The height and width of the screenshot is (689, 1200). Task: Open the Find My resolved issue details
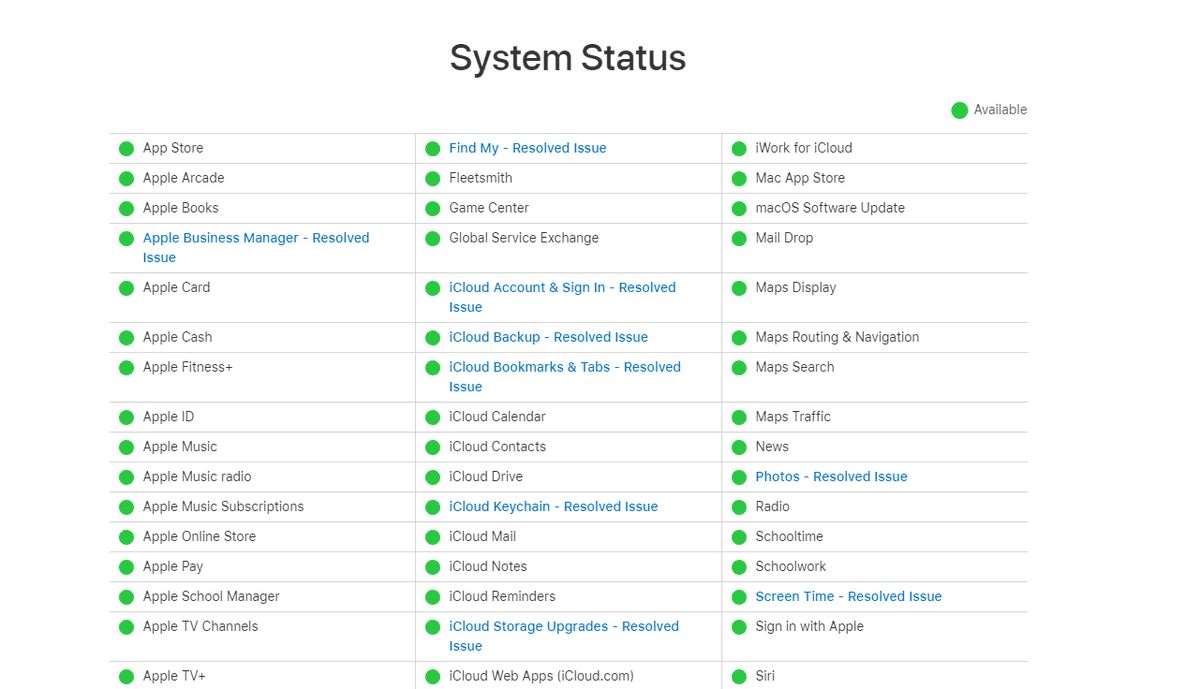coord(527,148)
